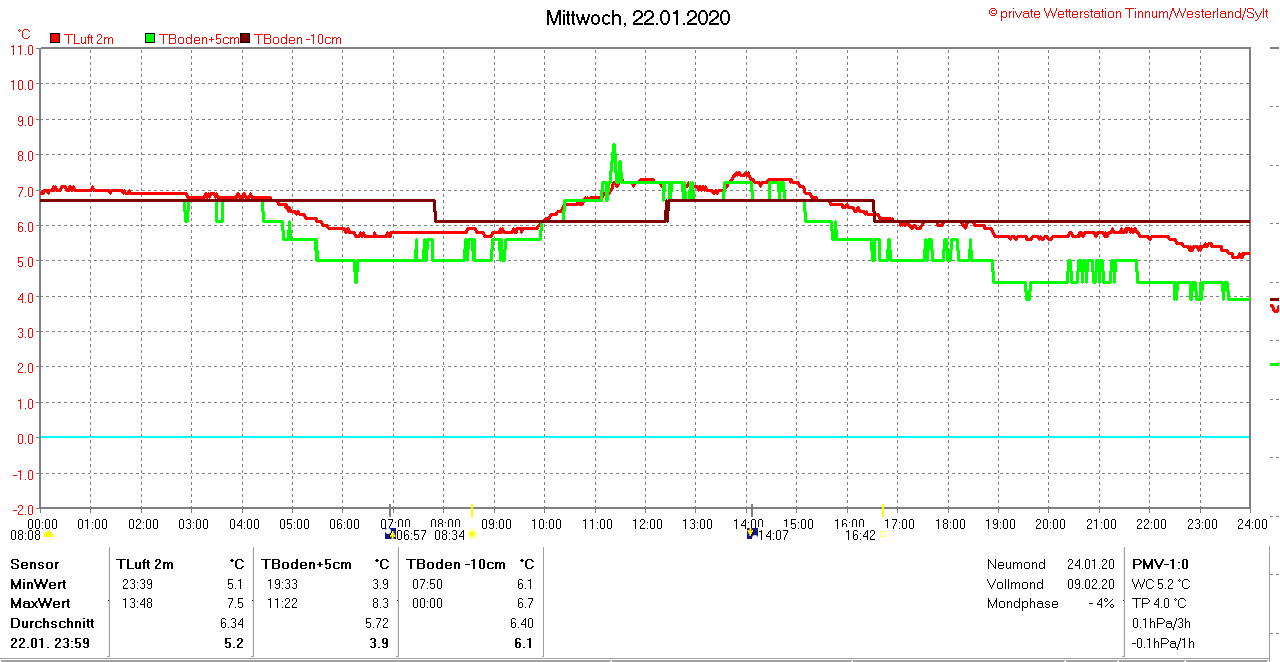The width and height of the screenshot is (1280, 662).
Task: Click the moon icon beside 06:57
Action: (390, 535)
